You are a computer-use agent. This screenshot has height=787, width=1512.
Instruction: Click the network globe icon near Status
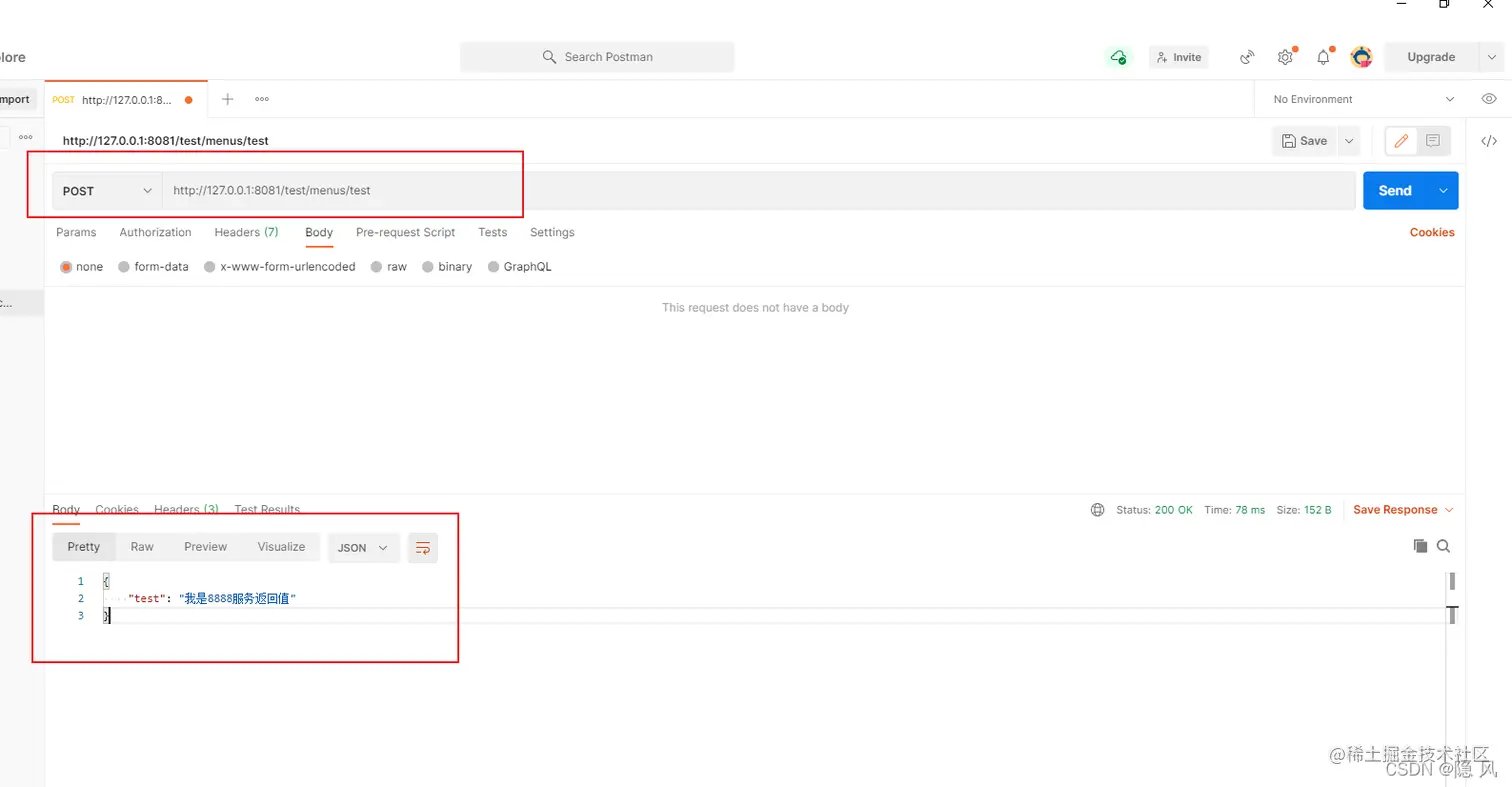[x=1098, y=510]
